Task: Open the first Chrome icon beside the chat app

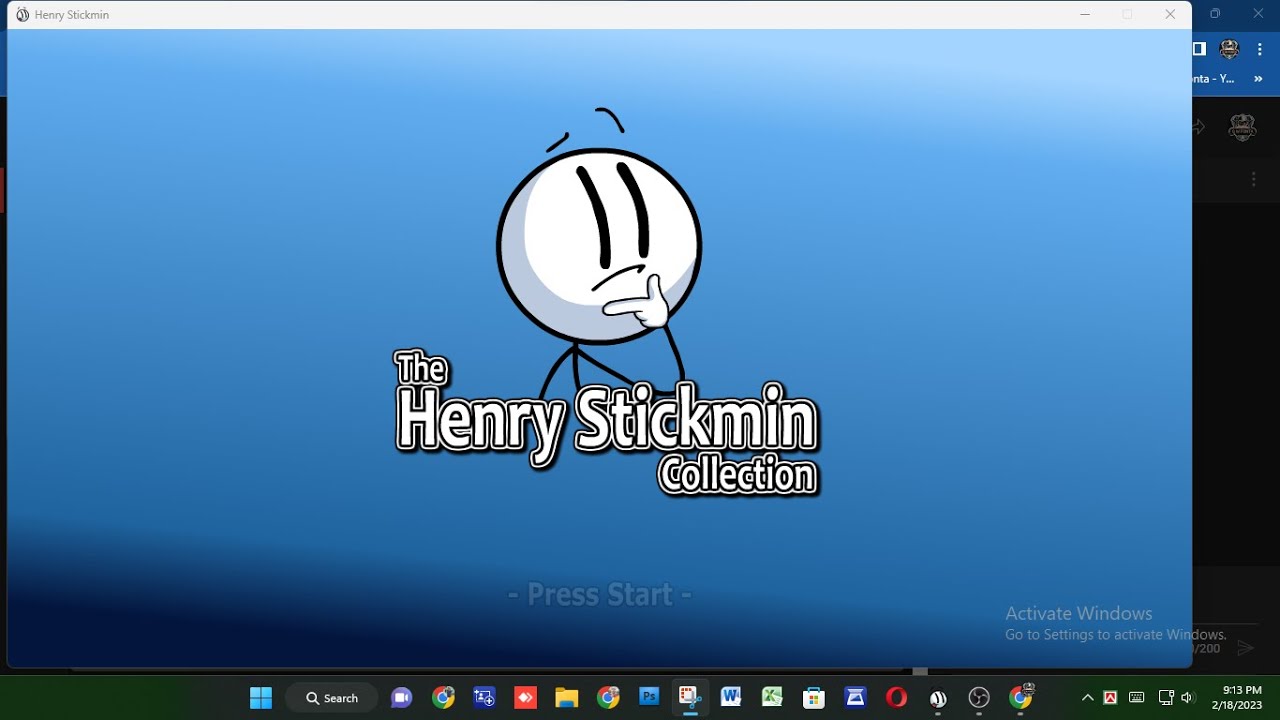Action: [443, 698]
